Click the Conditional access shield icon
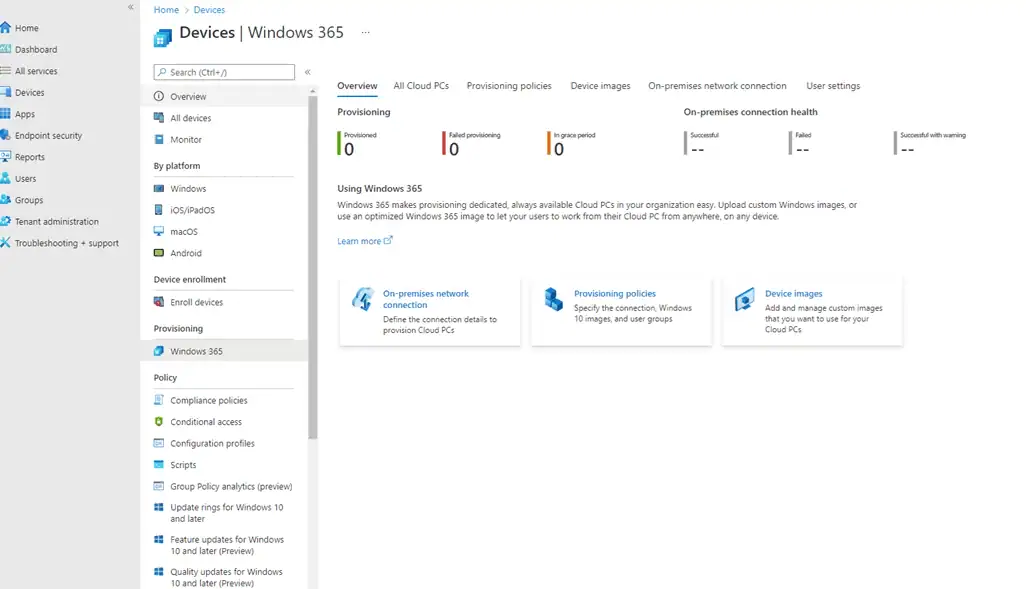 coord(158,421)
